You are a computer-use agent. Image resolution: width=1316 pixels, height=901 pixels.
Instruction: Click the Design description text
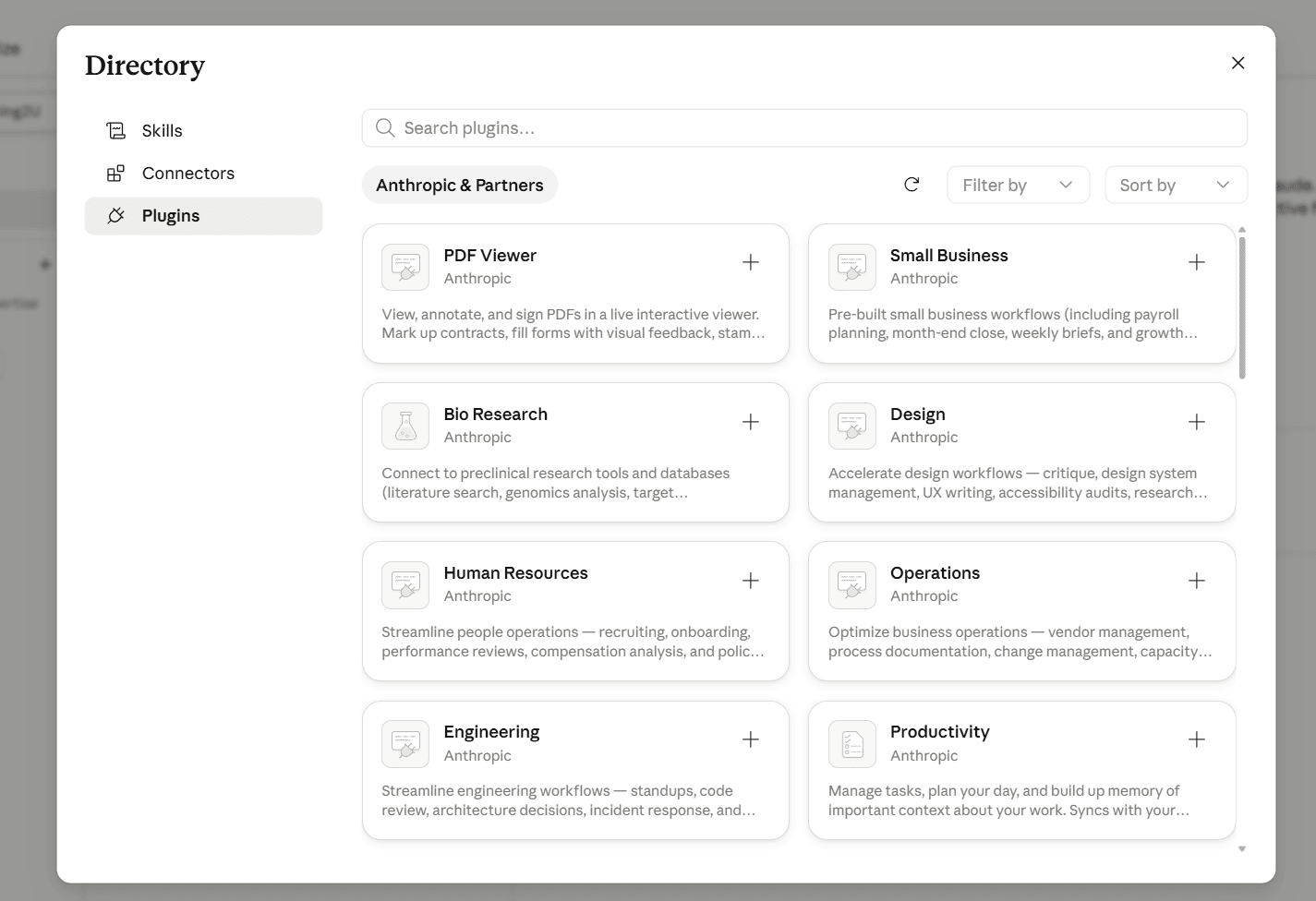tap(1018, 483)
